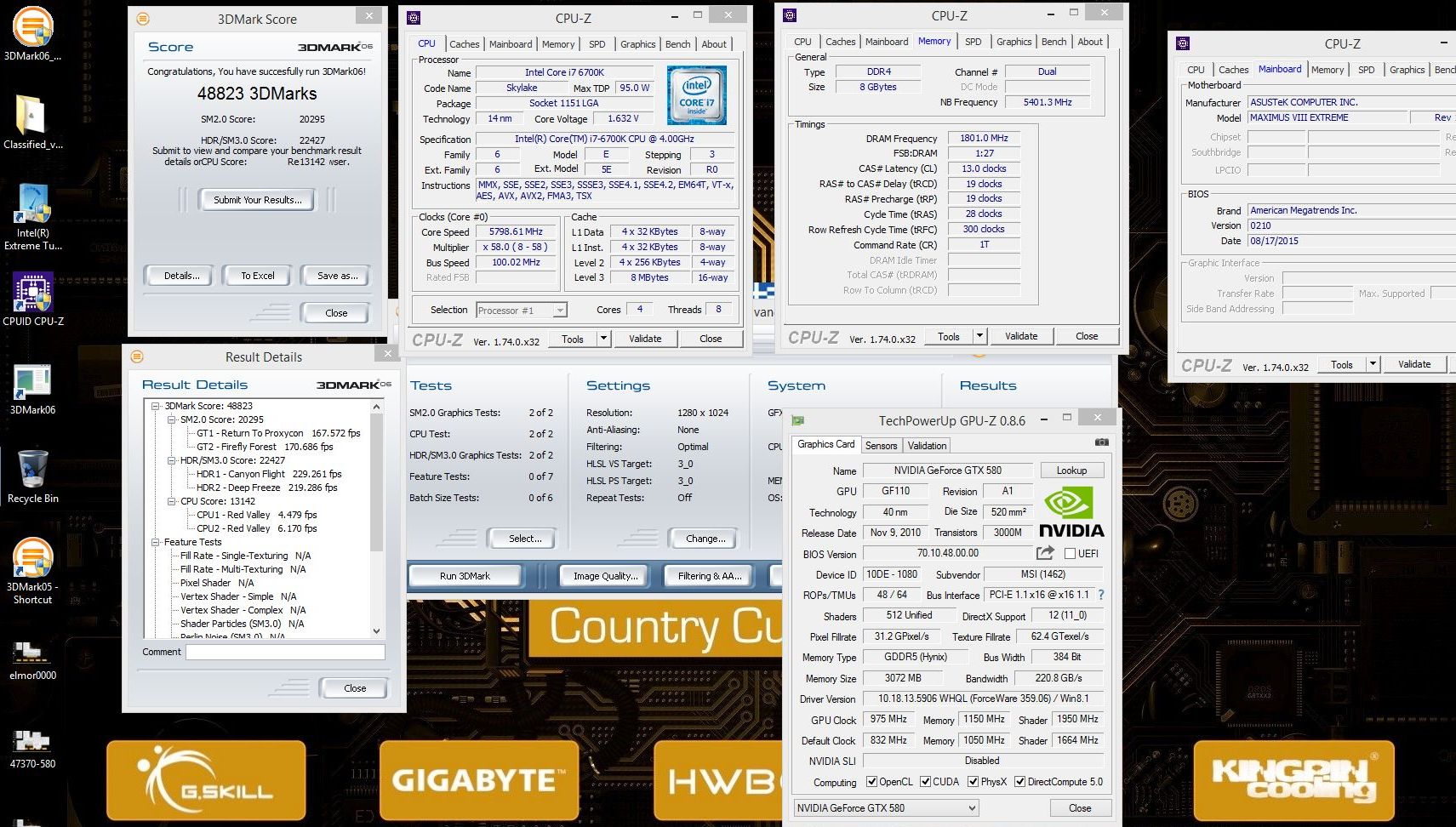Click the Image Quality button in 3DMark06
Screen dimensions: 1456x827
click(605, 576)
